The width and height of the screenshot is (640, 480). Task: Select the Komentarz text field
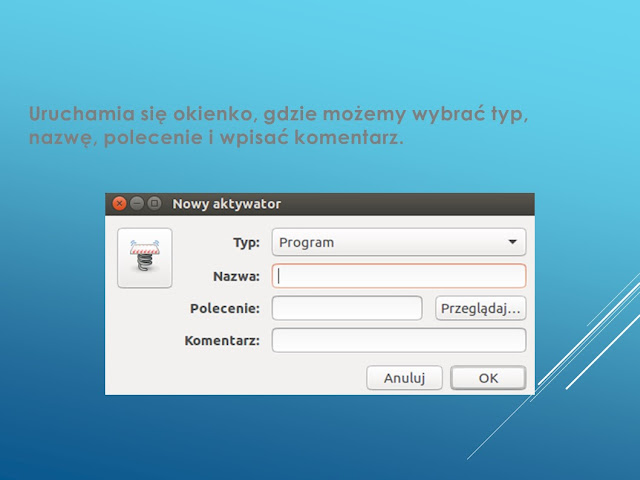[x=399, y=340]
